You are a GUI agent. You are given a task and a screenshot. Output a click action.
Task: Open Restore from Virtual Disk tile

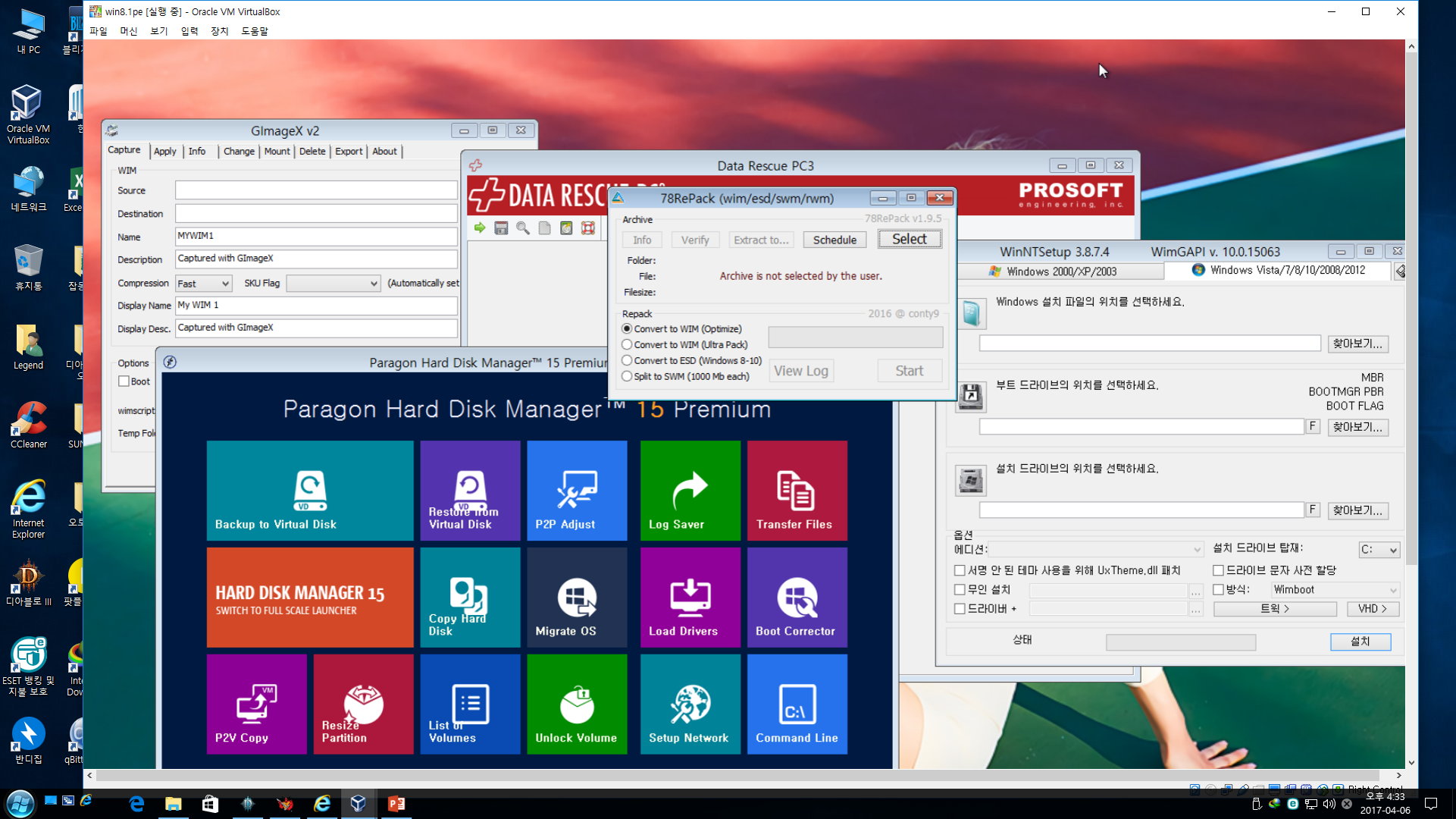coord(470,491)
